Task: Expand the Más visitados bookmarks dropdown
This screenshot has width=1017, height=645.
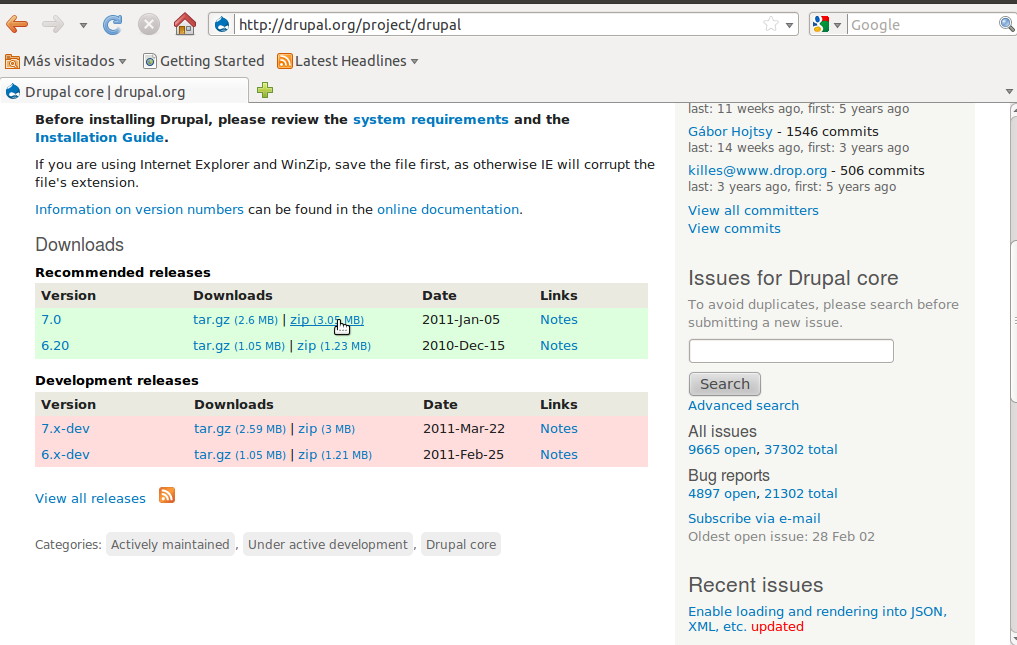Action: click(66, 60)
